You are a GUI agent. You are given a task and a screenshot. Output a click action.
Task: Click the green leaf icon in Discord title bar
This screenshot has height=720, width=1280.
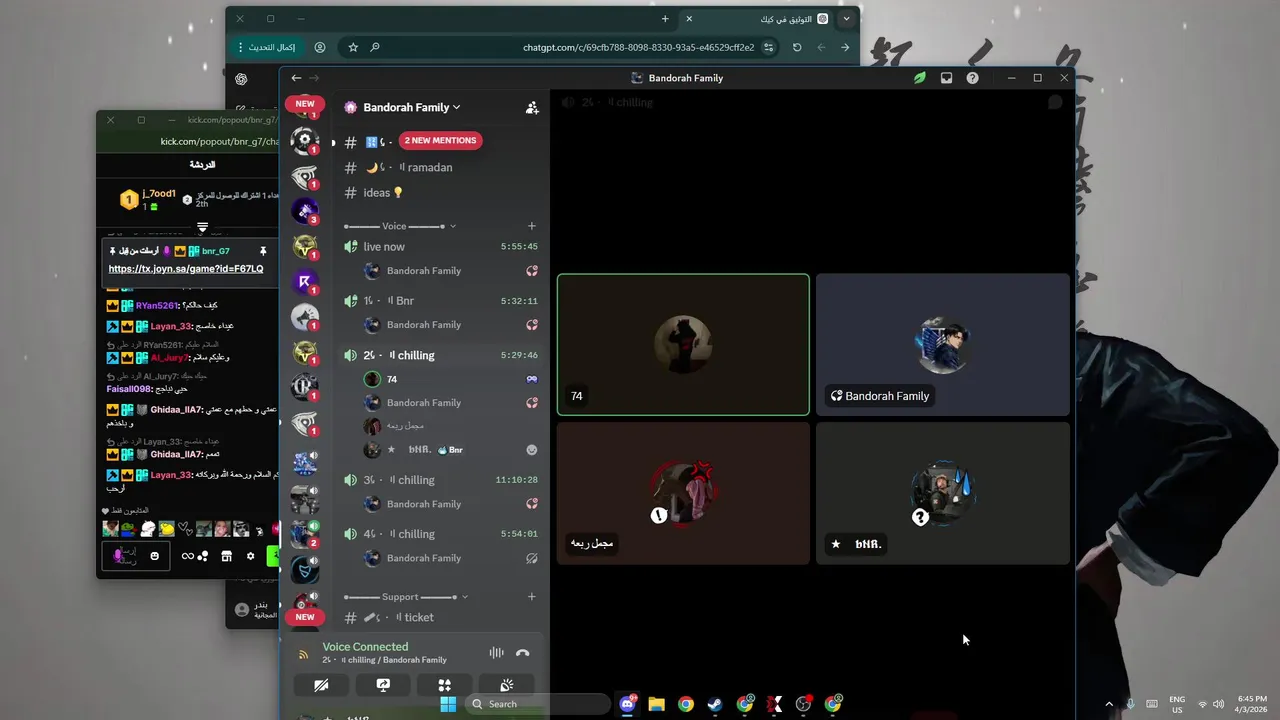point(919,78)
